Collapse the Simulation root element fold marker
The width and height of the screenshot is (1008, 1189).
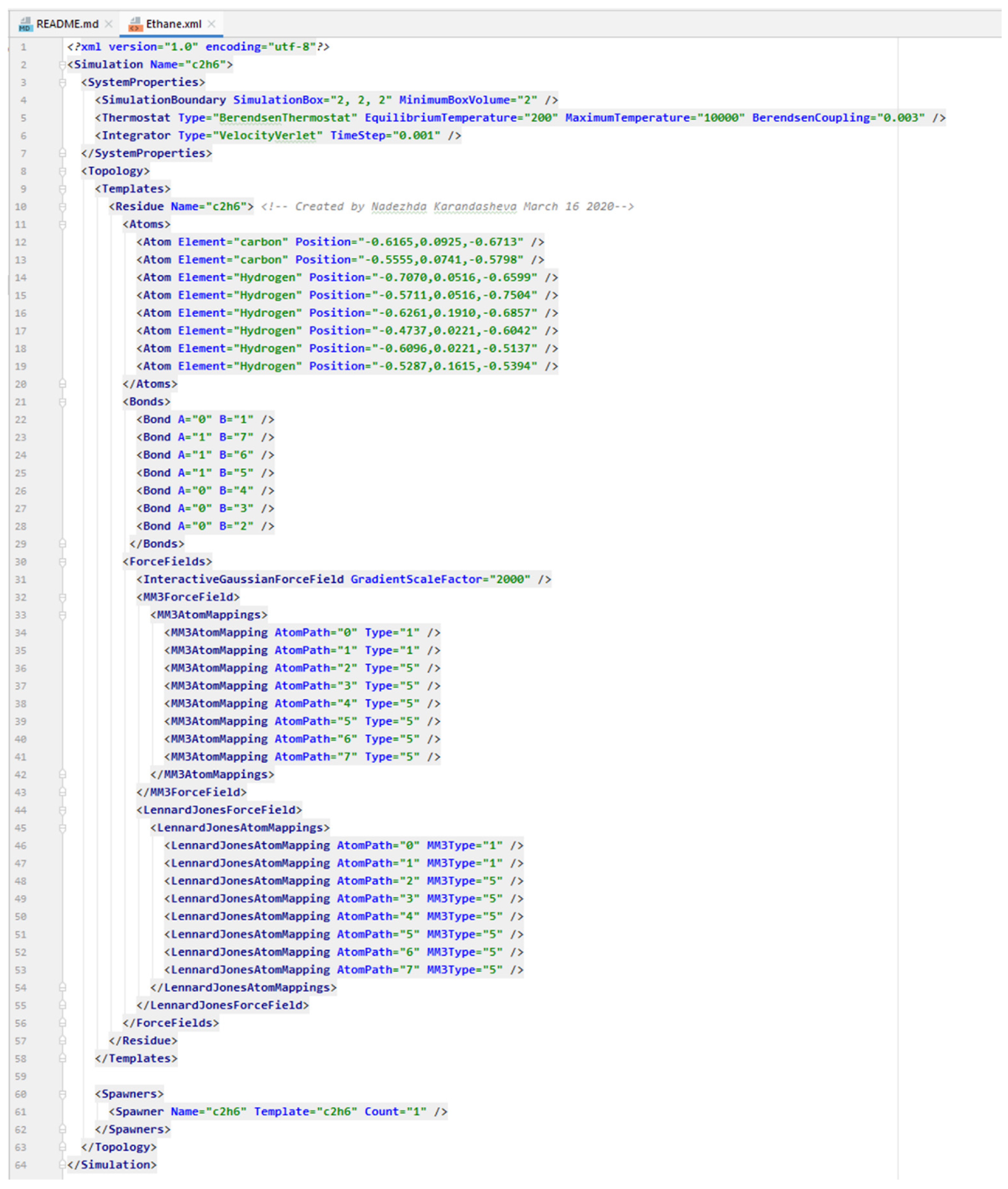[x=62, y=65]
